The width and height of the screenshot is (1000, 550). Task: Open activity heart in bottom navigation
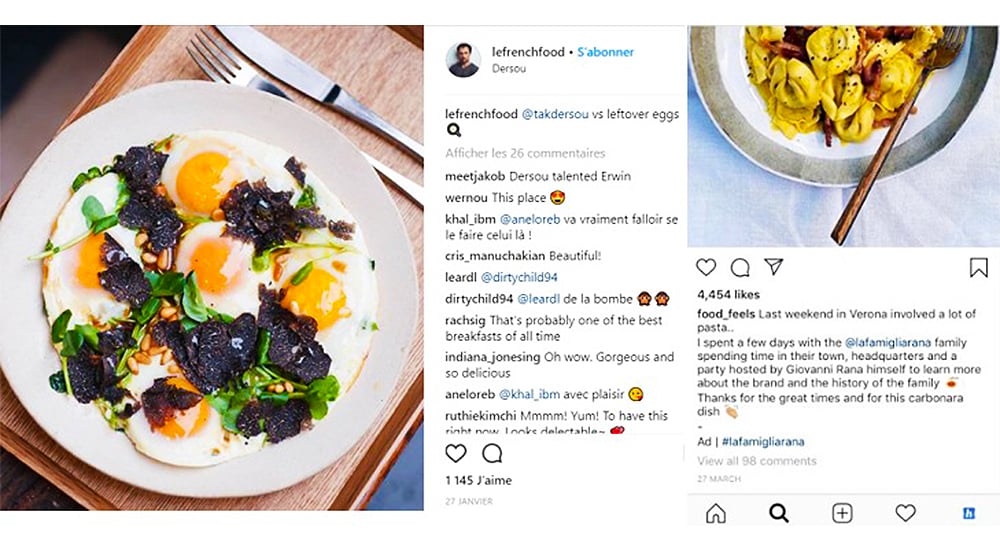pyautogui.click(x=905, y=513)
